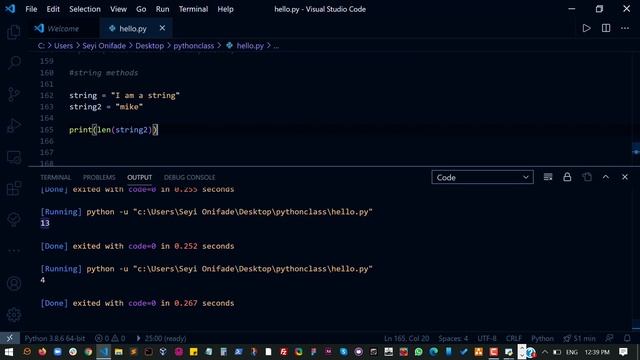The height and width of the screenshot is (360, 640).
Task: Open the Help menu
Action: pyautogui.click(x=225, y=9)
